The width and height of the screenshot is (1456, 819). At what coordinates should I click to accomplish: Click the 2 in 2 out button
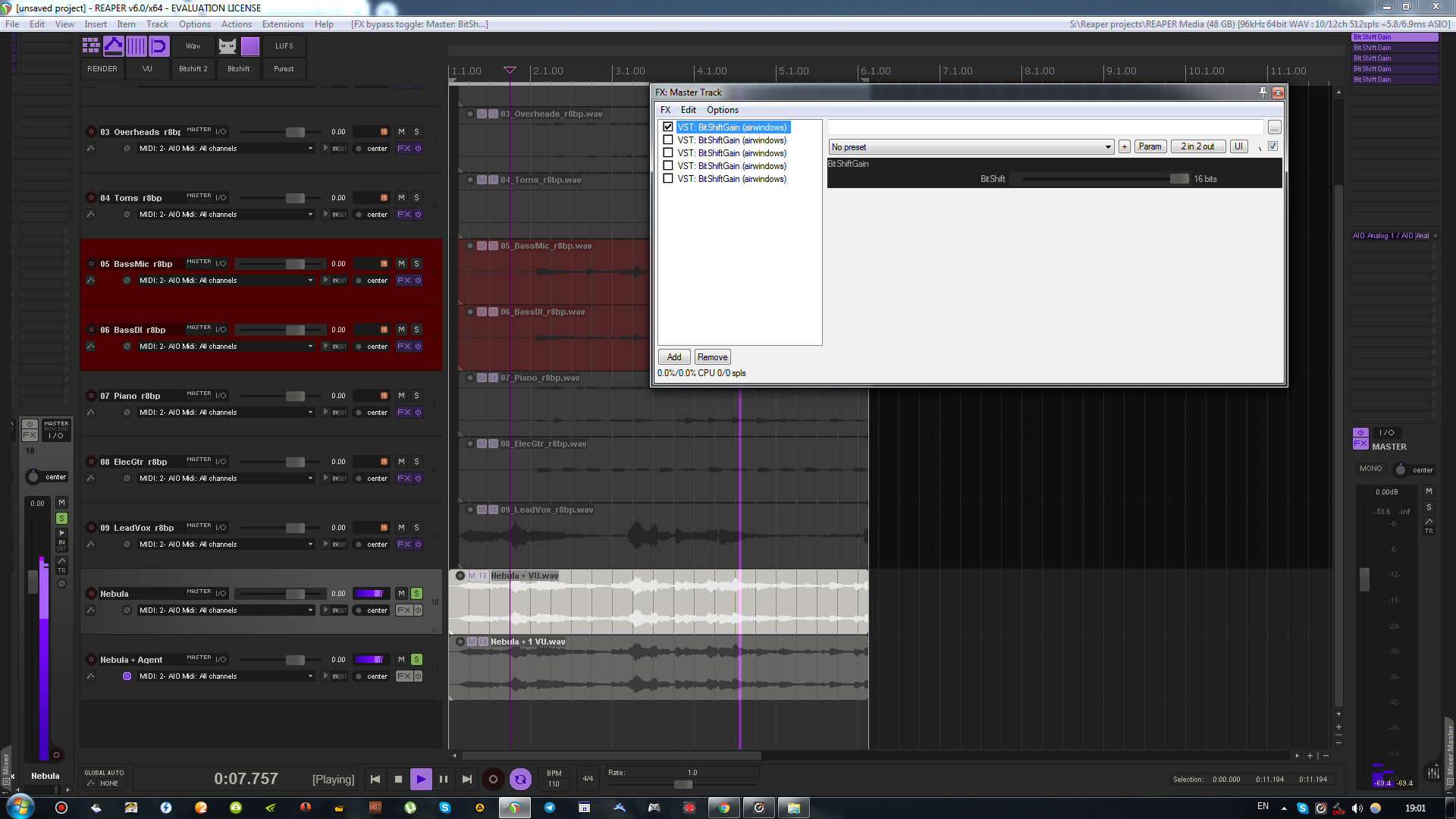pyautogui.click(x=1197, y=146)
